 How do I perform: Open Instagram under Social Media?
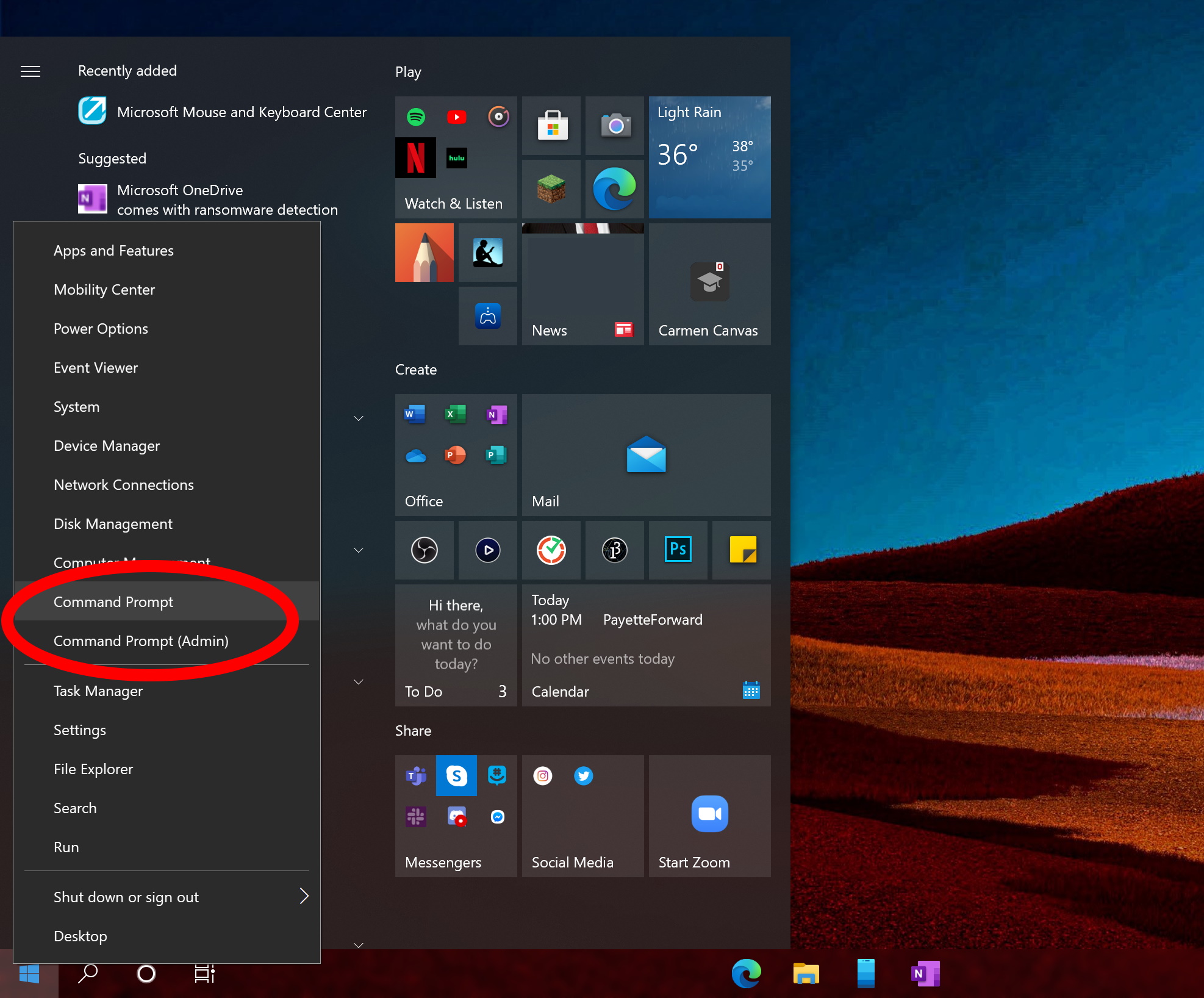[542, 776]
